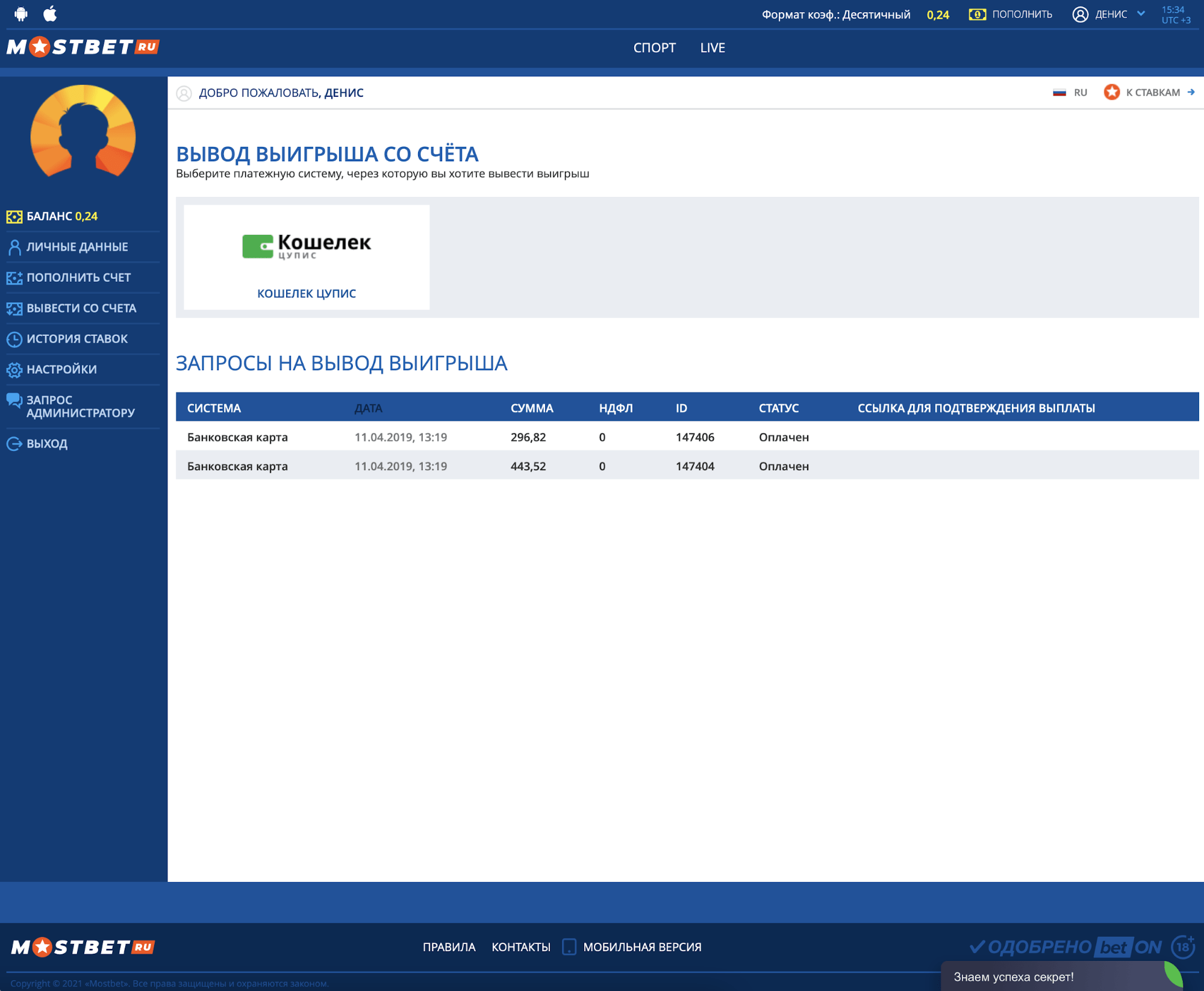Open the СПОРТ menu section
1204x991 pixels.
tap(654, 48)
